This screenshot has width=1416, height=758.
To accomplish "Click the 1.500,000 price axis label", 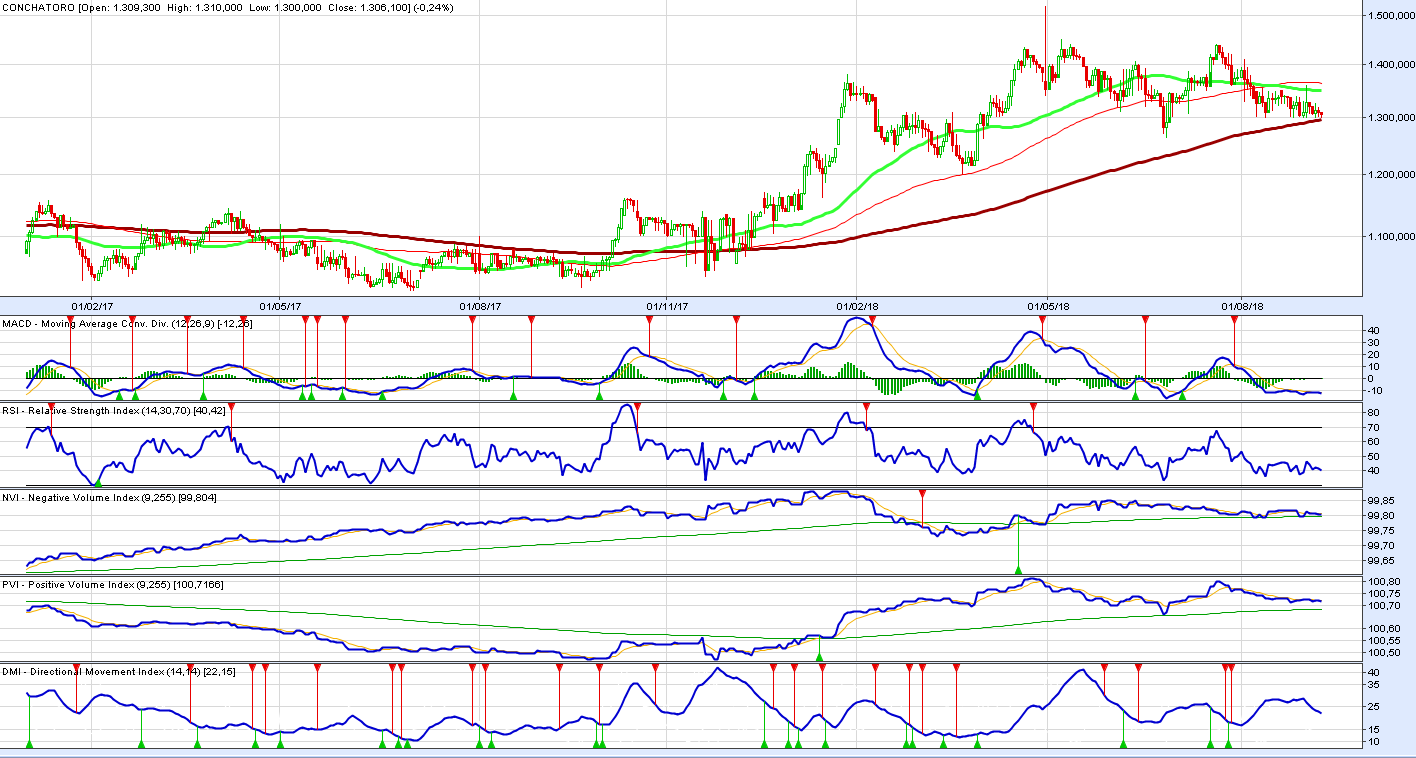I will click(x=1387, y=16).
